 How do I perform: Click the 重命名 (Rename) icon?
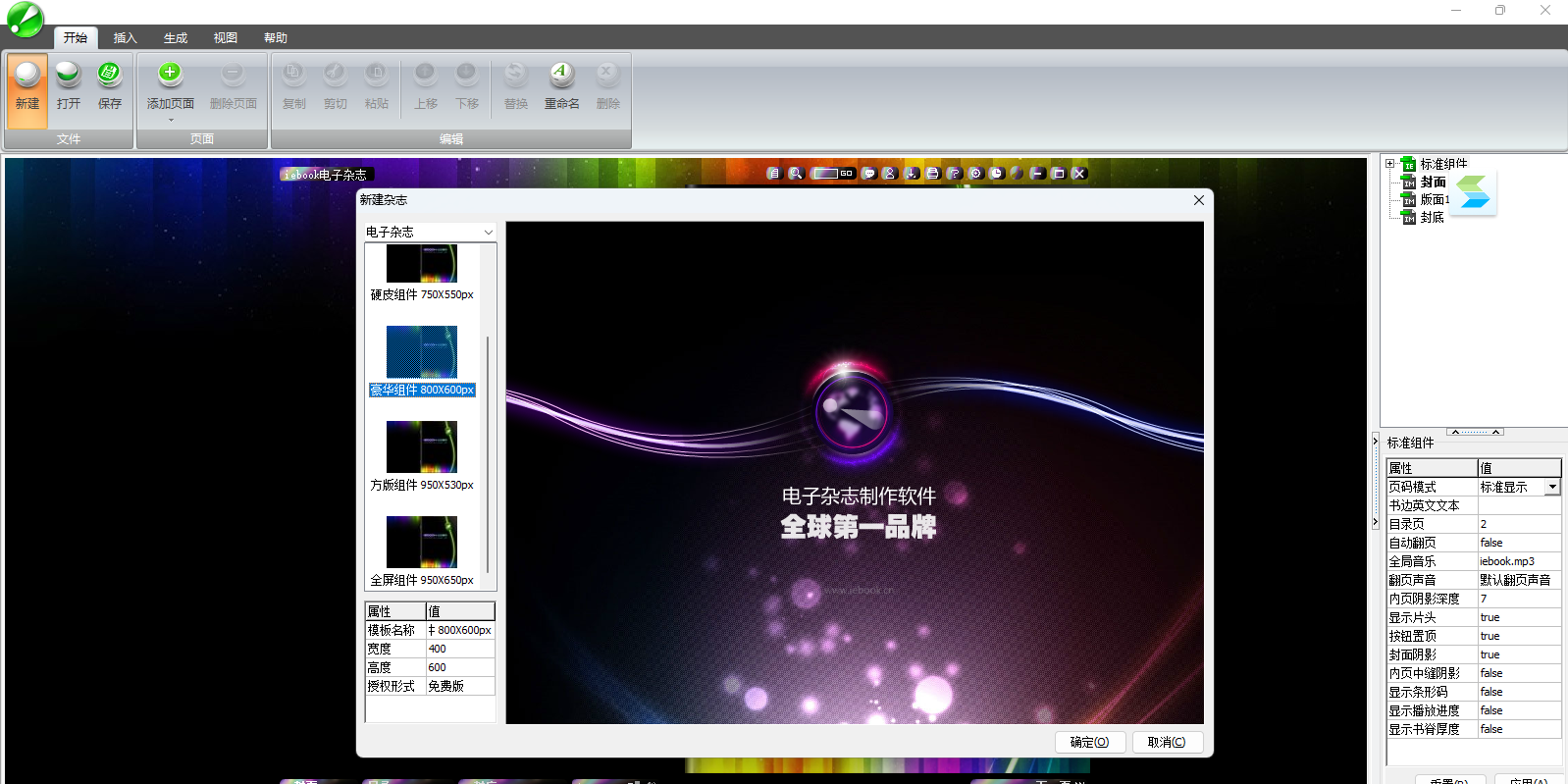561,75
